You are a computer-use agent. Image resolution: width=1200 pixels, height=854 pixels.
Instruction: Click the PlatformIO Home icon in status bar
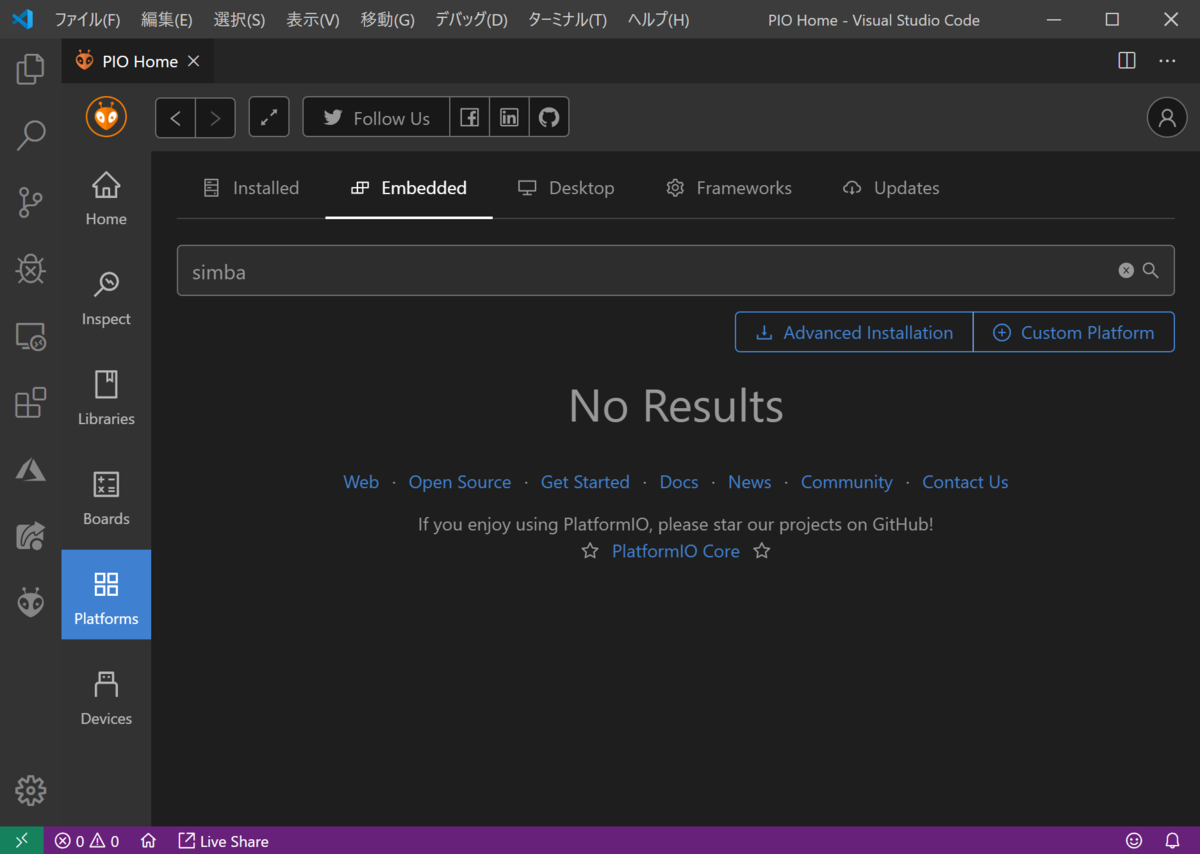(x=148, y=841)
